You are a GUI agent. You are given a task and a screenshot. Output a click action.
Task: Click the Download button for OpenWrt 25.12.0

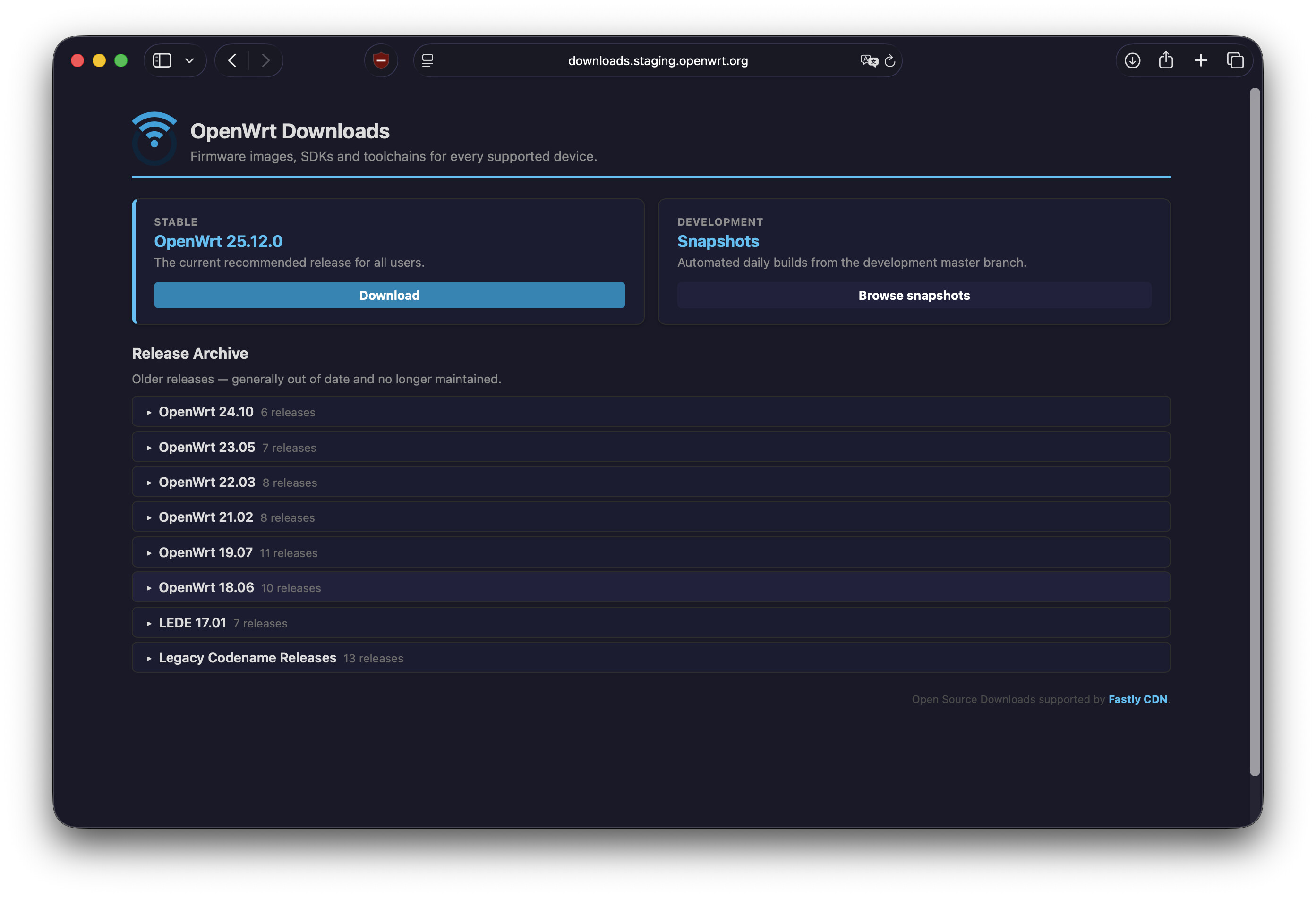(x=389, y=295)
